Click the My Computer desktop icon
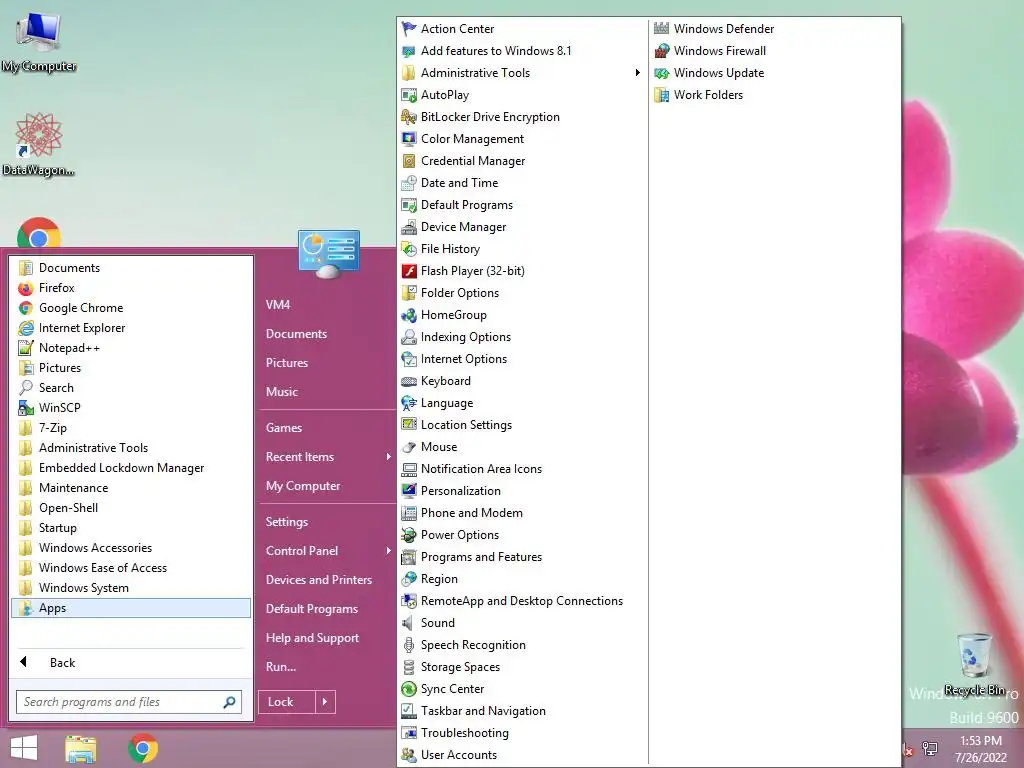This screenshot has height=768, width=1024. click(39, 42)
